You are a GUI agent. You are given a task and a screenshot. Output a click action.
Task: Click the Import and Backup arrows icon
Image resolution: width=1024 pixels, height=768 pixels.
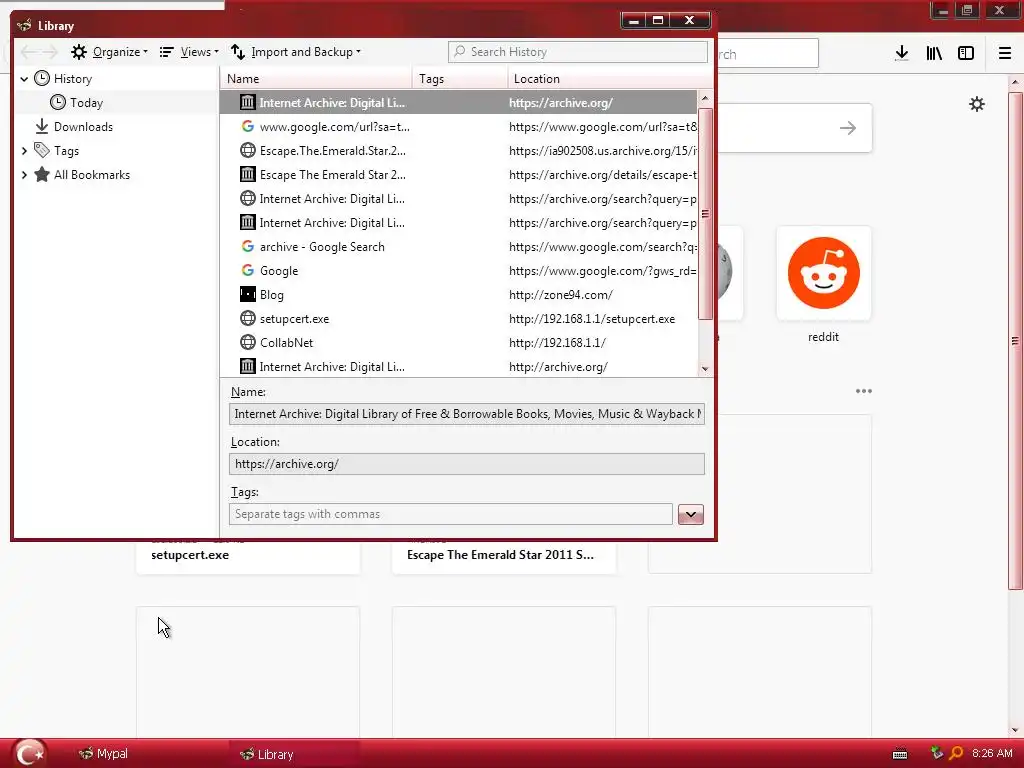point(238,52)
